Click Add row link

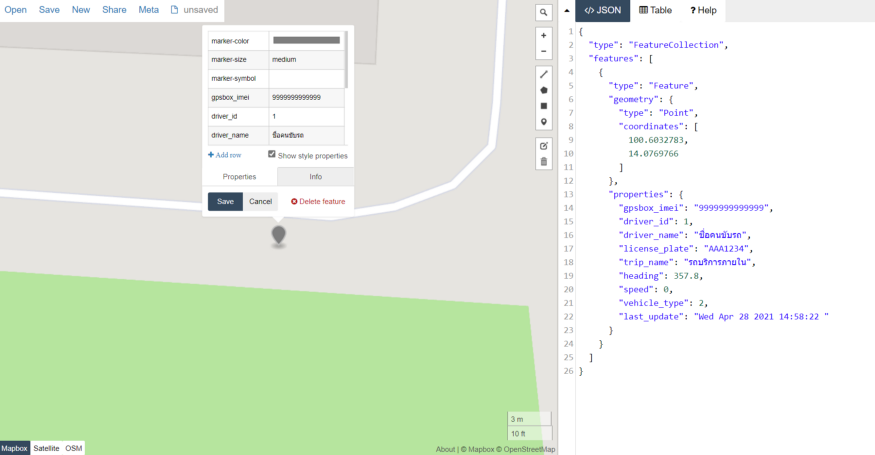pyautogui.click(x=224, y=155)
